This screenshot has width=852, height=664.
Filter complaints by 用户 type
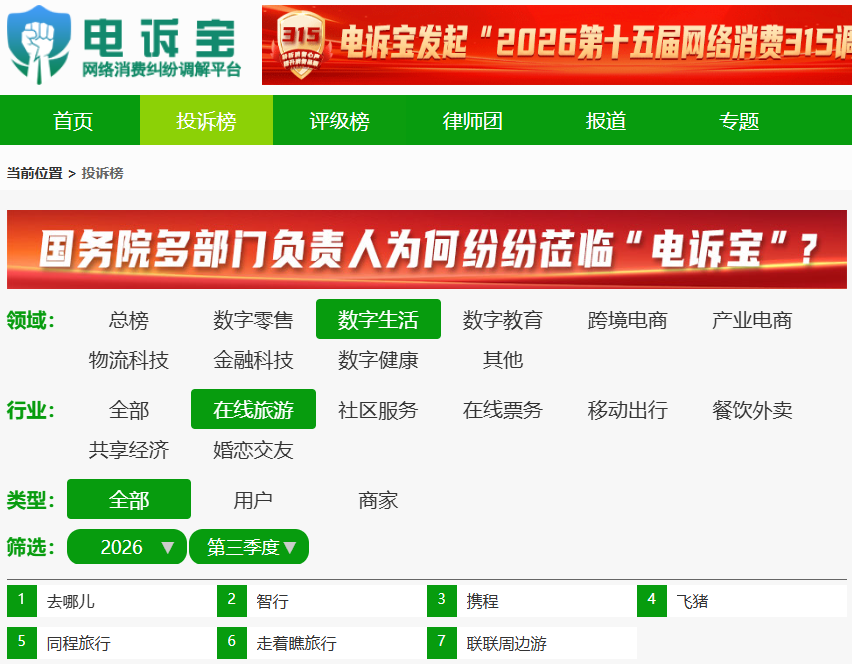253,499
